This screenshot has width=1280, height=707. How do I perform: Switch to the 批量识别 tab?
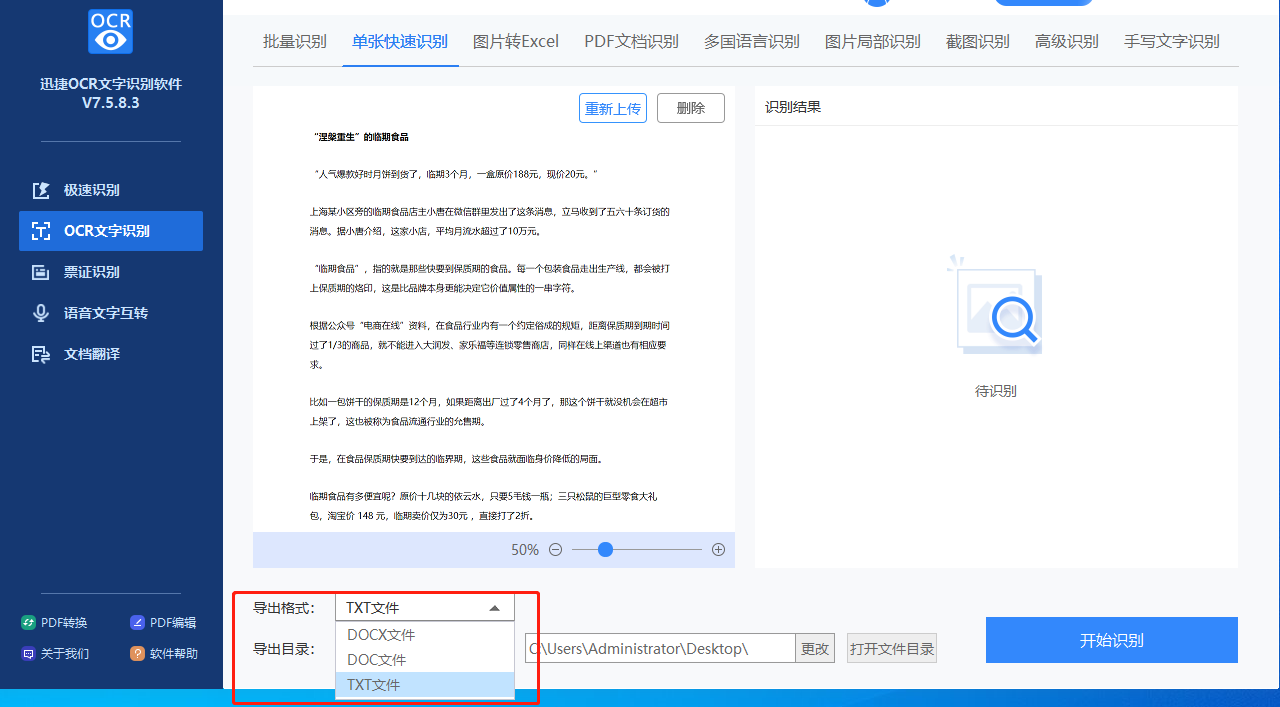coord(294,41)
